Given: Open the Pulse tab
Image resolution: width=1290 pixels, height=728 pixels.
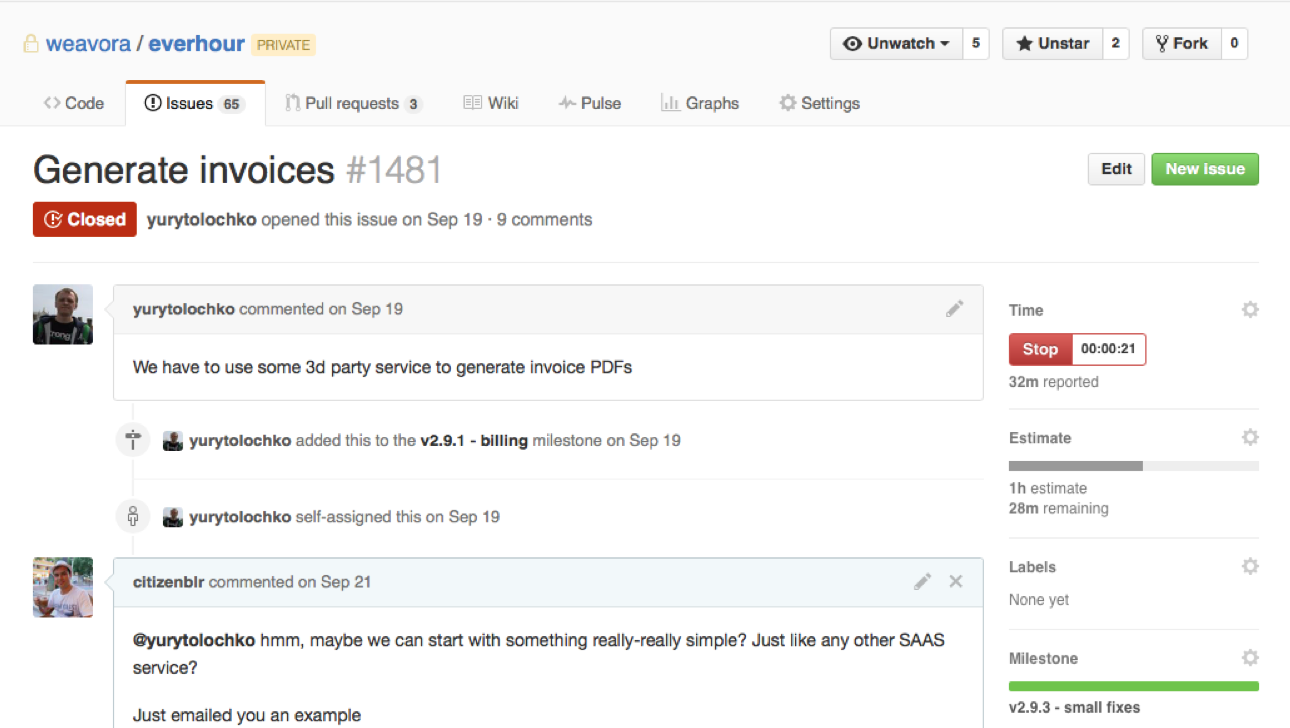Looking at the screenshot, I should 590,103.
